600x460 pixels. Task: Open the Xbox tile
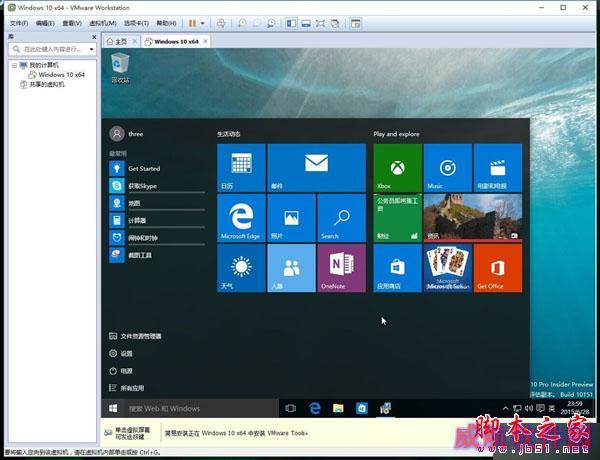coord(398,168)
